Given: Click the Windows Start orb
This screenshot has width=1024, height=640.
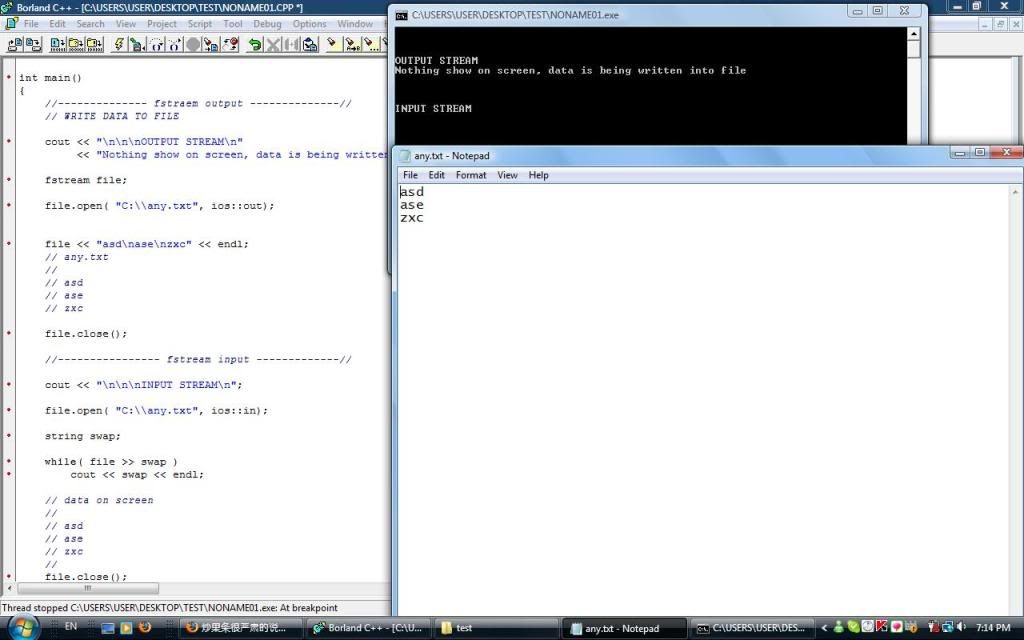Looking at the screenshot, I should [x=22, y=626].
